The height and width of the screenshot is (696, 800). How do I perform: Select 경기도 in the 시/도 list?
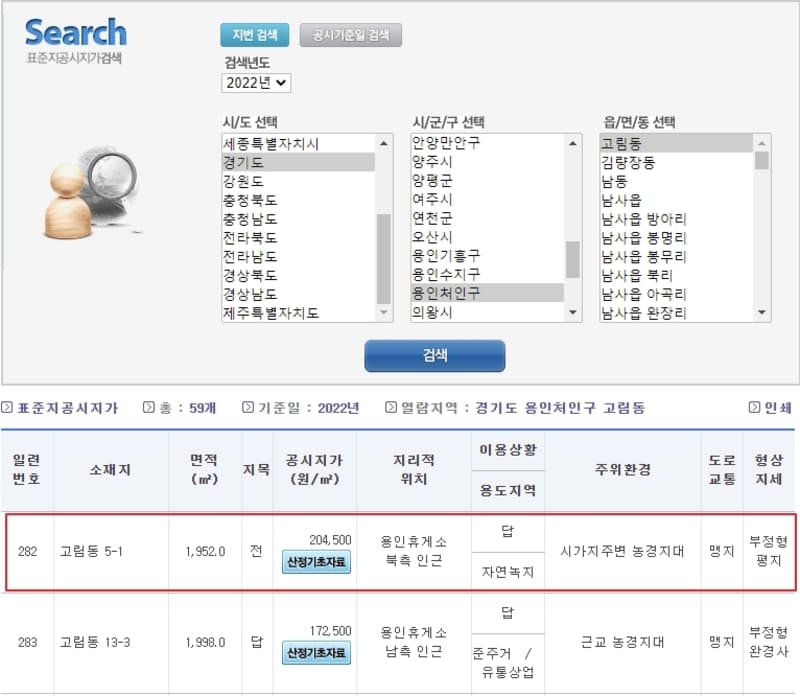pyautogui.click(x=298, y=162)
